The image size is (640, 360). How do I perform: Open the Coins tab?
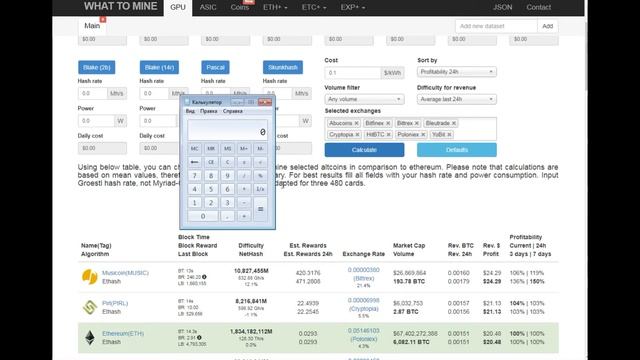(240, 7)
